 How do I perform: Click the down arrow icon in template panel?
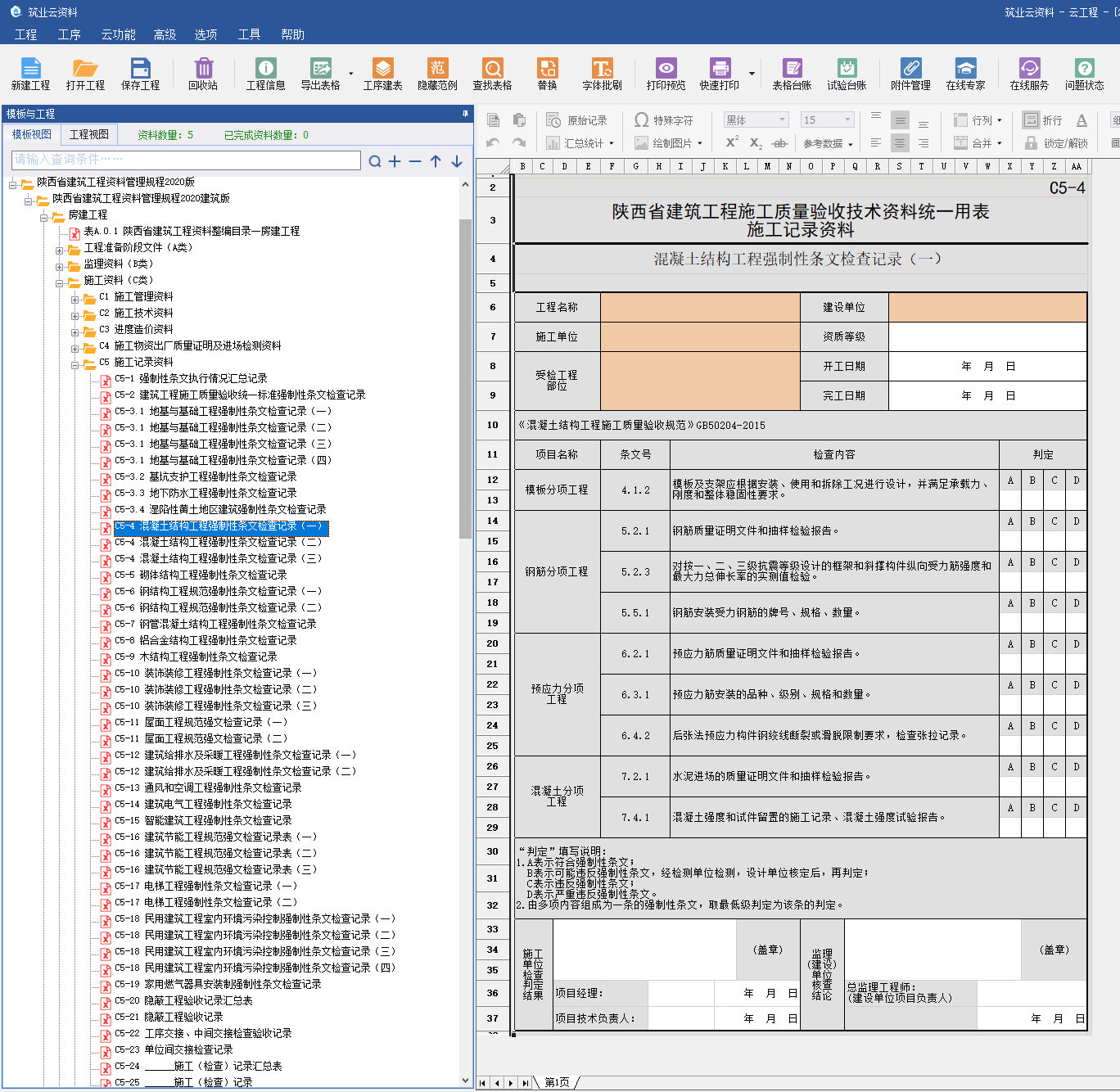(x=457, y=161)
